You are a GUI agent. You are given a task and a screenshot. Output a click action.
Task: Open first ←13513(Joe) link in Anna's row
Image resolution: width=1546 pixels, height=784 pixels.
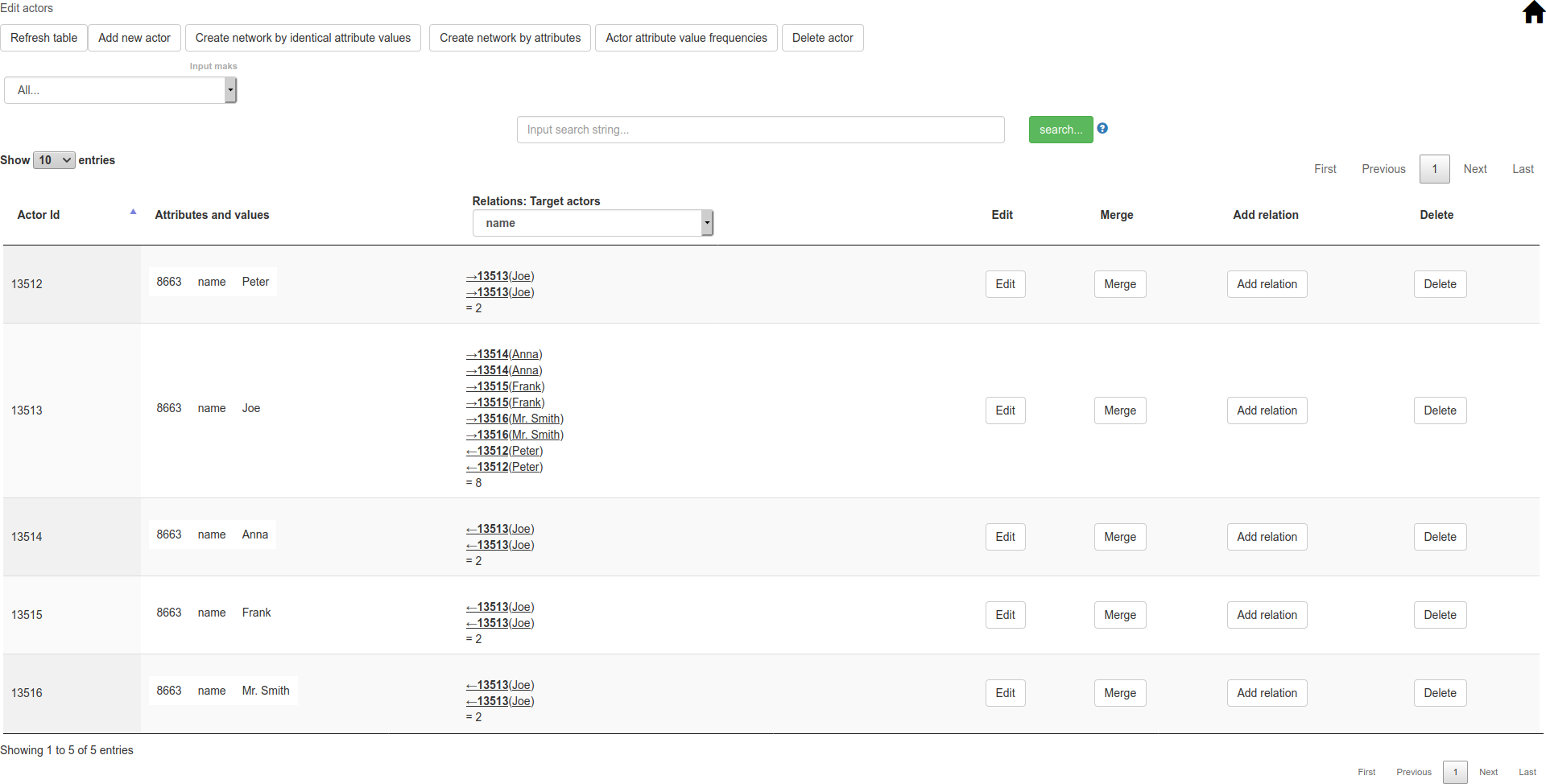click(500, 529)
